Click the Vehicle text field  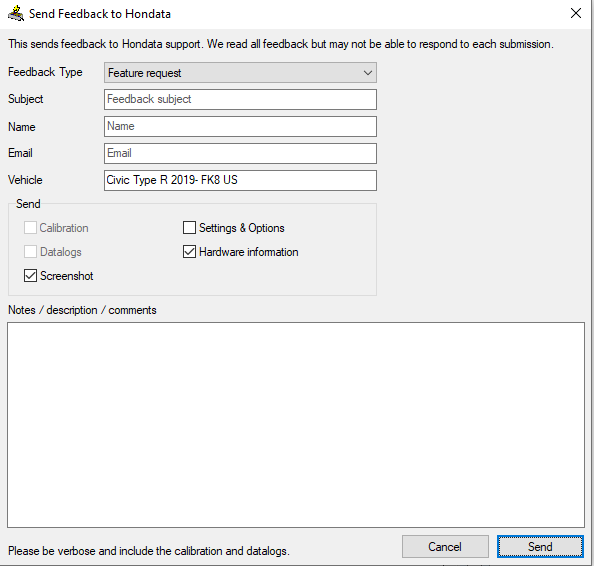coord(240,180)
